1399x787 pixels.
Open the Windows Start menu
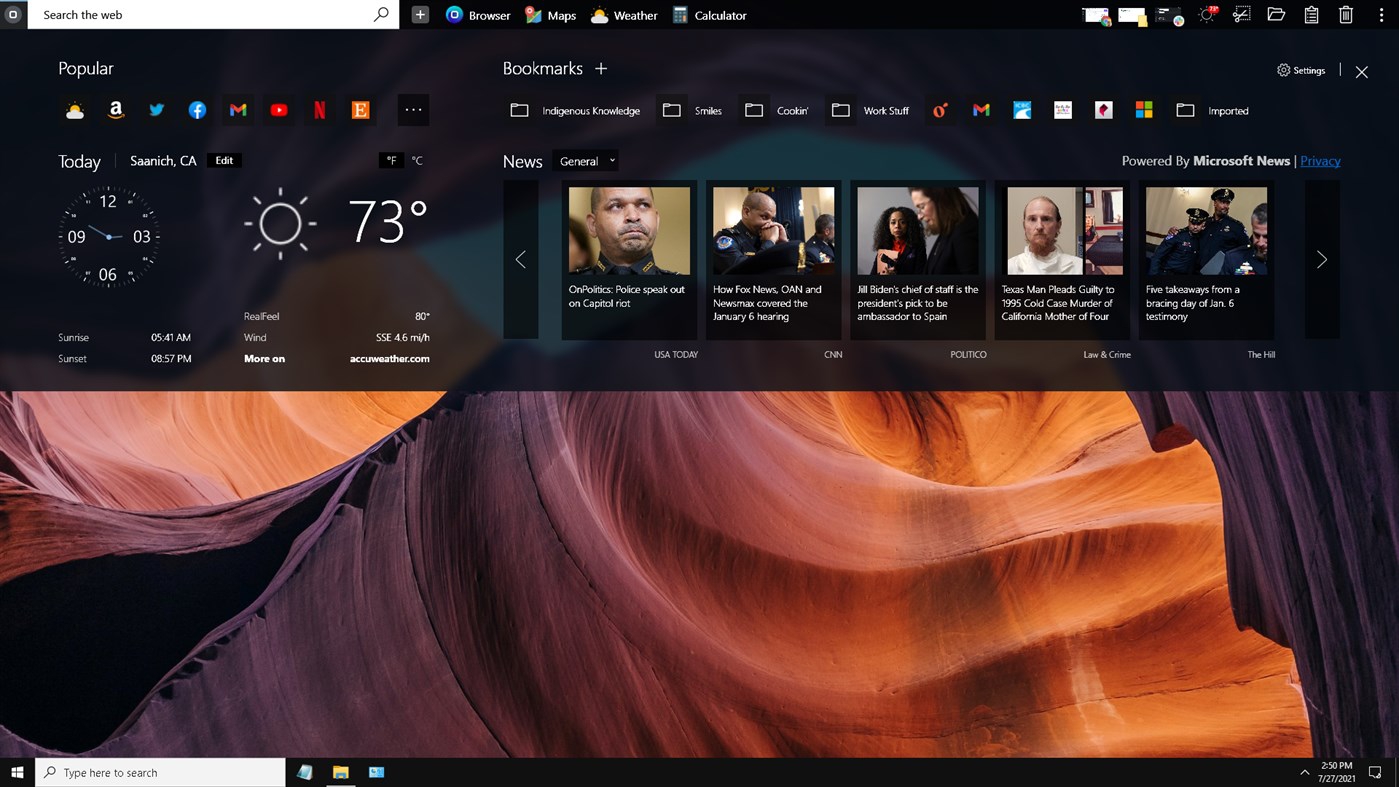point(17,772)
